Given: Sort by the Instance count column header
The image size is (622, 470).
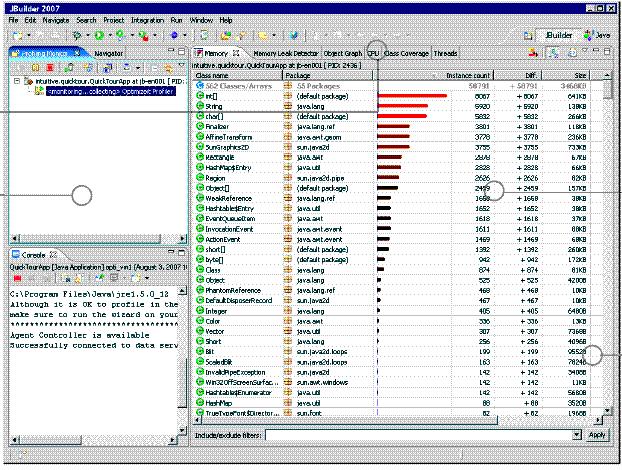Looking at the screenshot, I should pos(433,75).
